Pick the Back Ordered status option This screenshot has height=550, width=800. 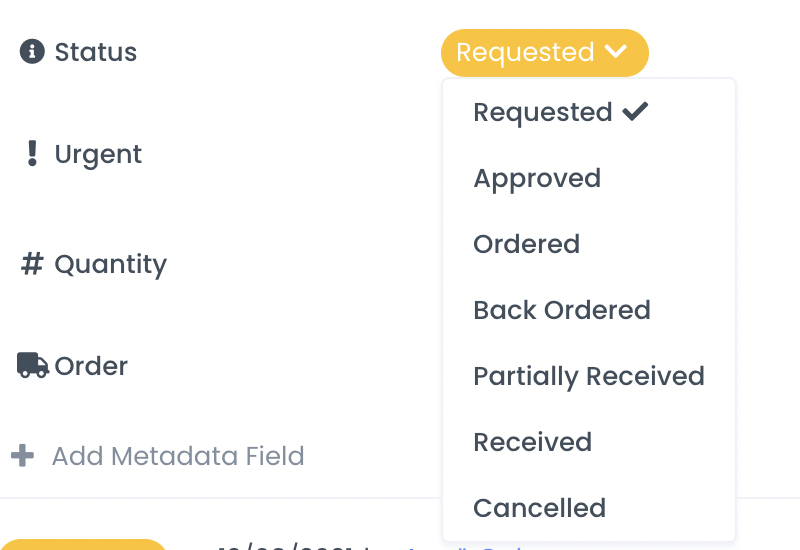click(x=561, y=310)
